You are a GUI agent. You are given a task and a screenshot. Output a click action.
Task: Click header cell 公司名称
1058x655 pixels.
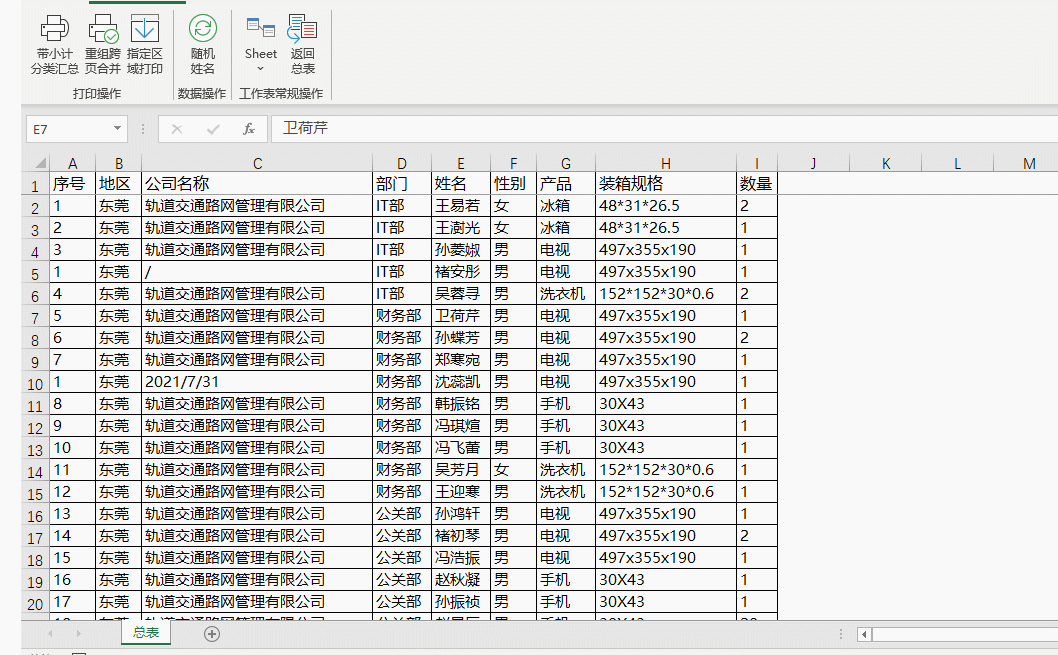(257, 183)
